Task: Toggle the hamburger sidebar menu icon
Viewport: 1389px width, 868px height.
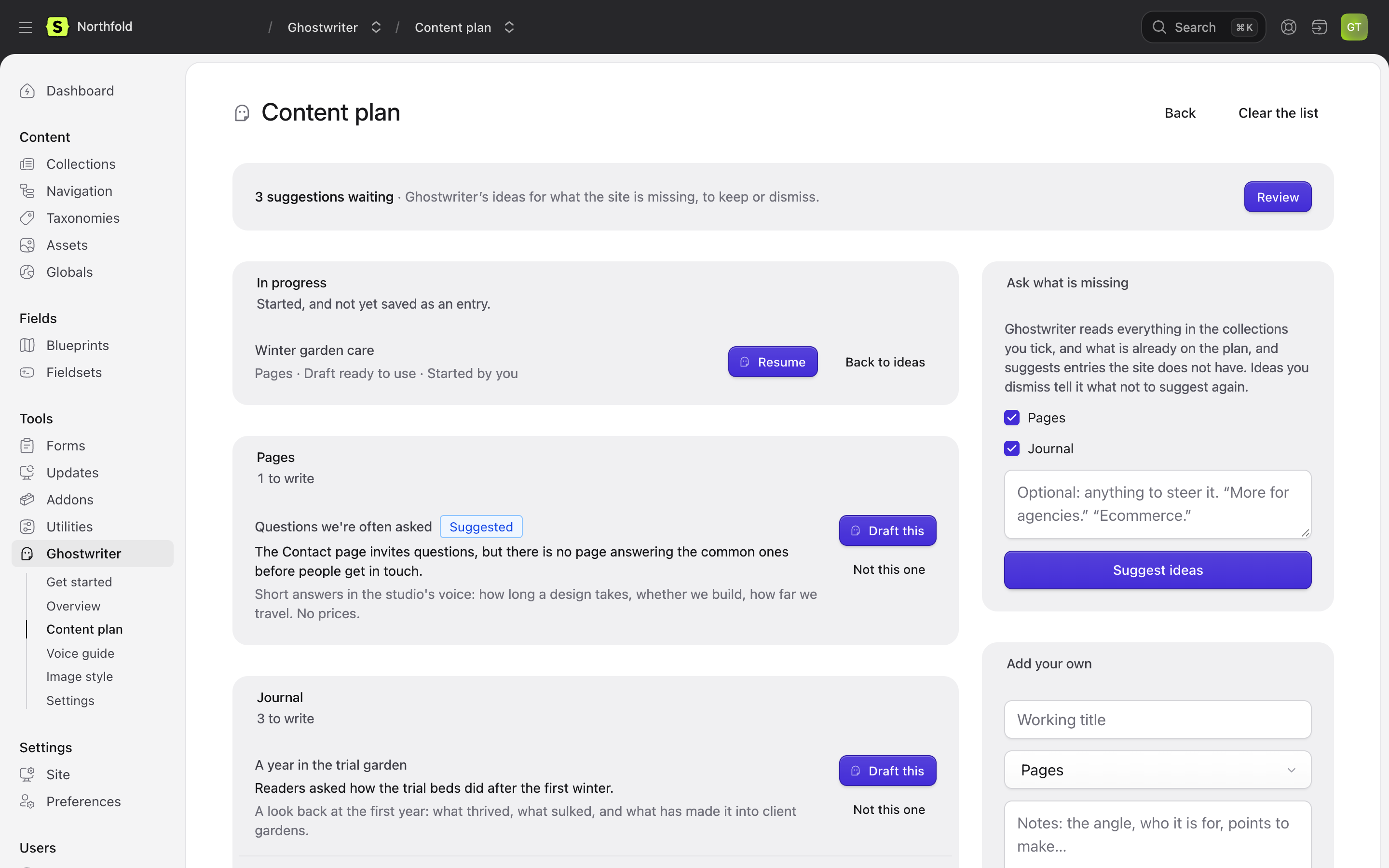Action: point(25,27)
